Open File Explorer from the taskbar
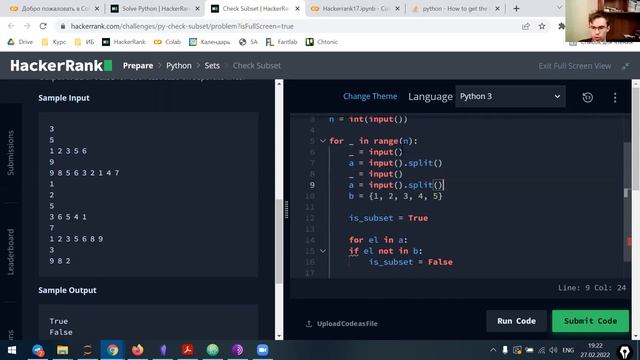 pos(62,350)
